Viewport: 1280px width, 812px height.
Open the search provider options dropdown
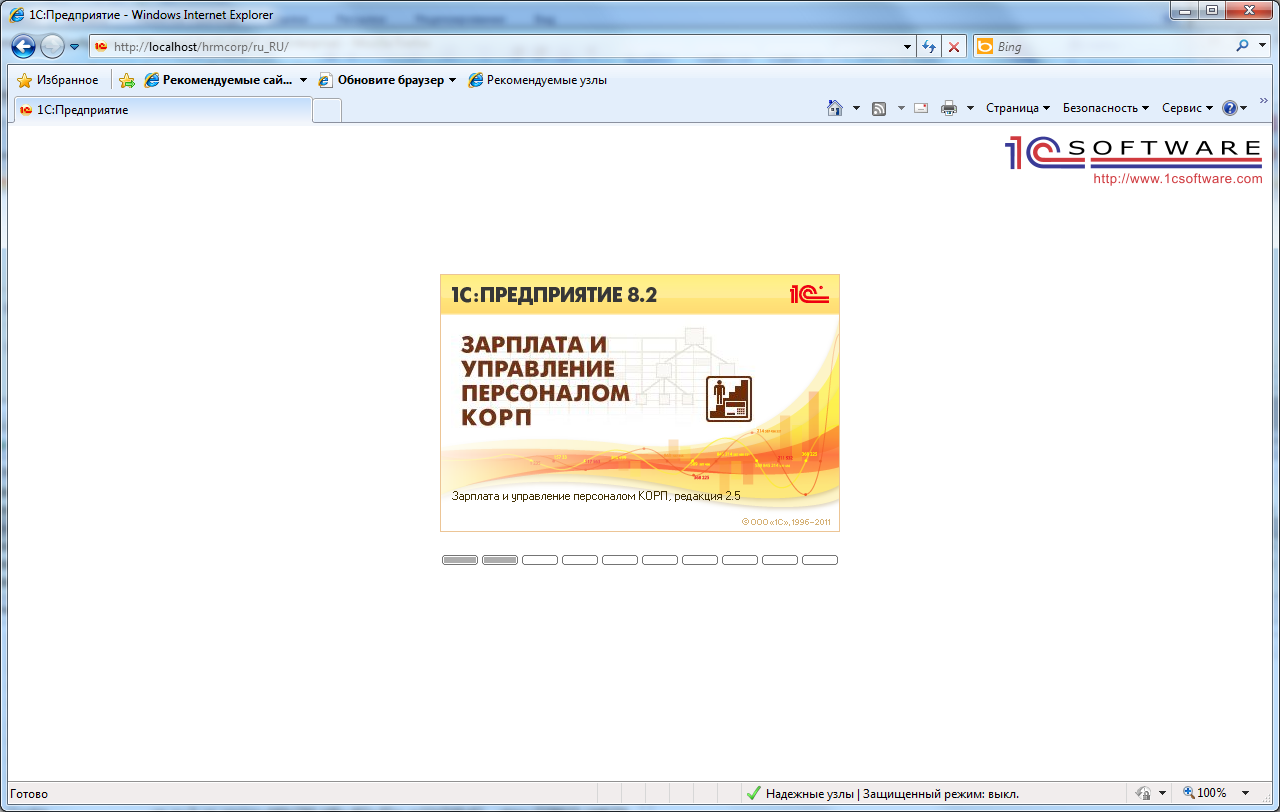tap(1262, 46)
